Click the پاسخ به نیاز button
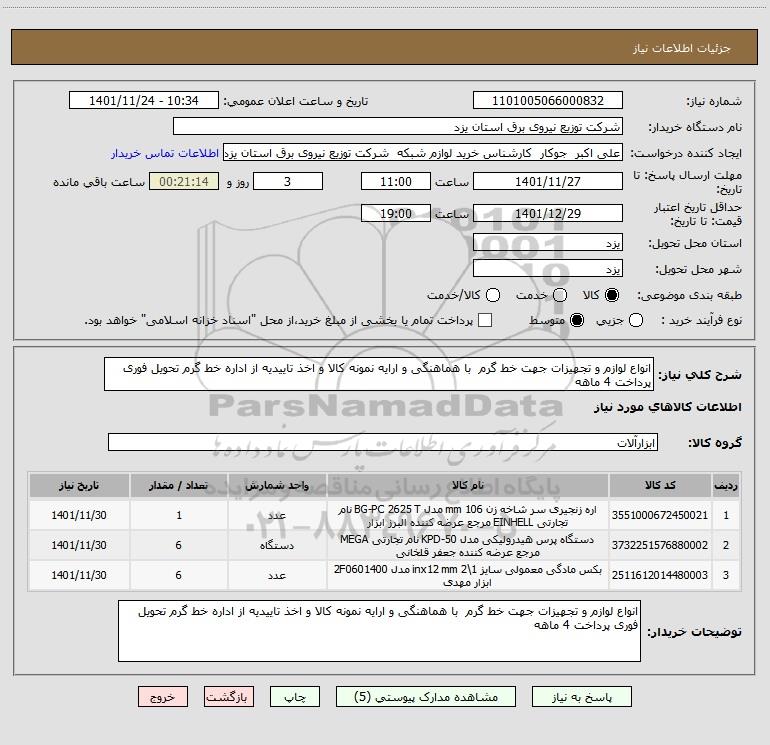The width and height of the screenshot is (770, 745). [x=582, y=697]
